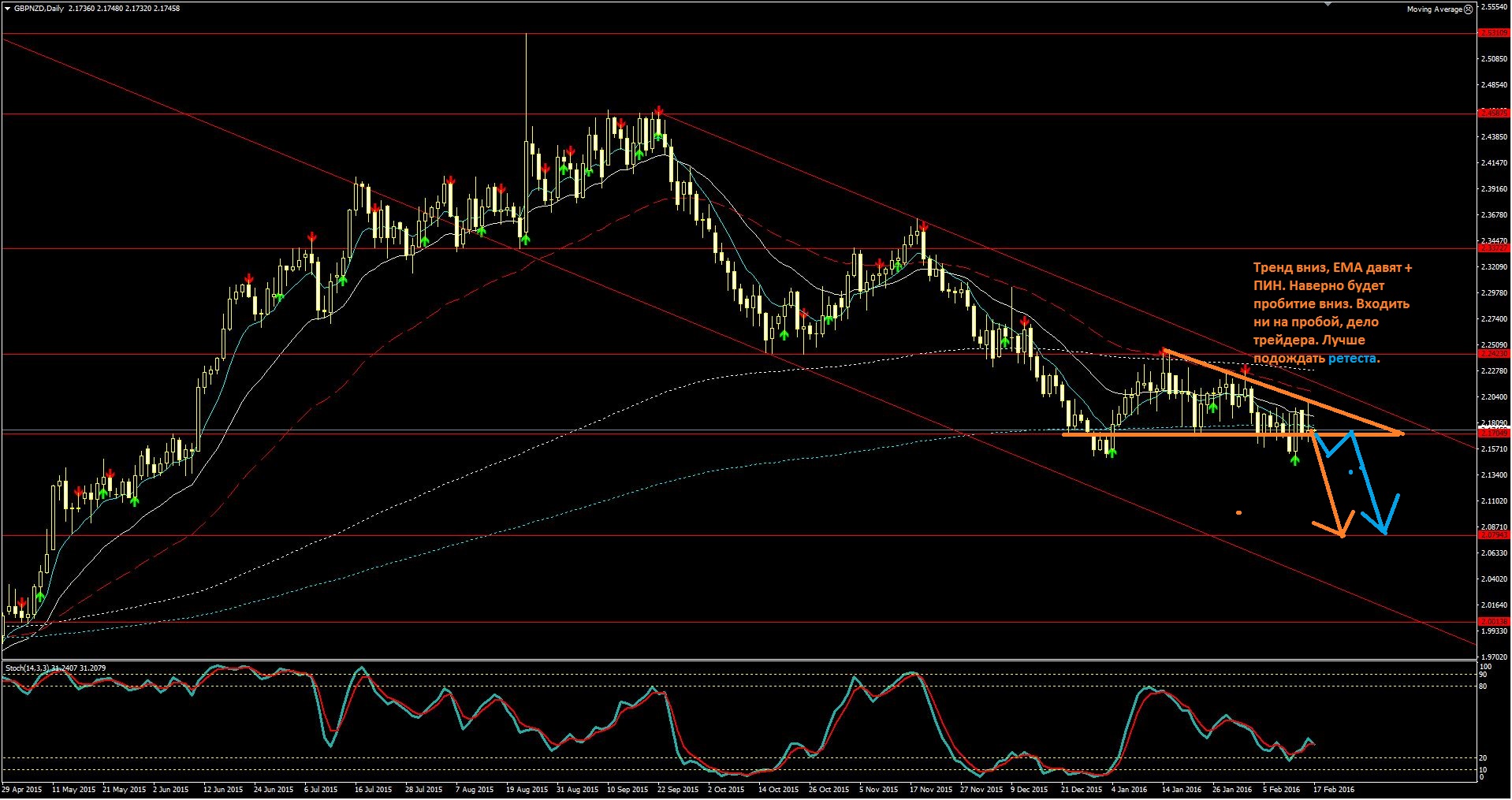Viewport: 1512px width, 800px height.
Task: Click the stochastic scale value 20
Action: [1483, 759]
